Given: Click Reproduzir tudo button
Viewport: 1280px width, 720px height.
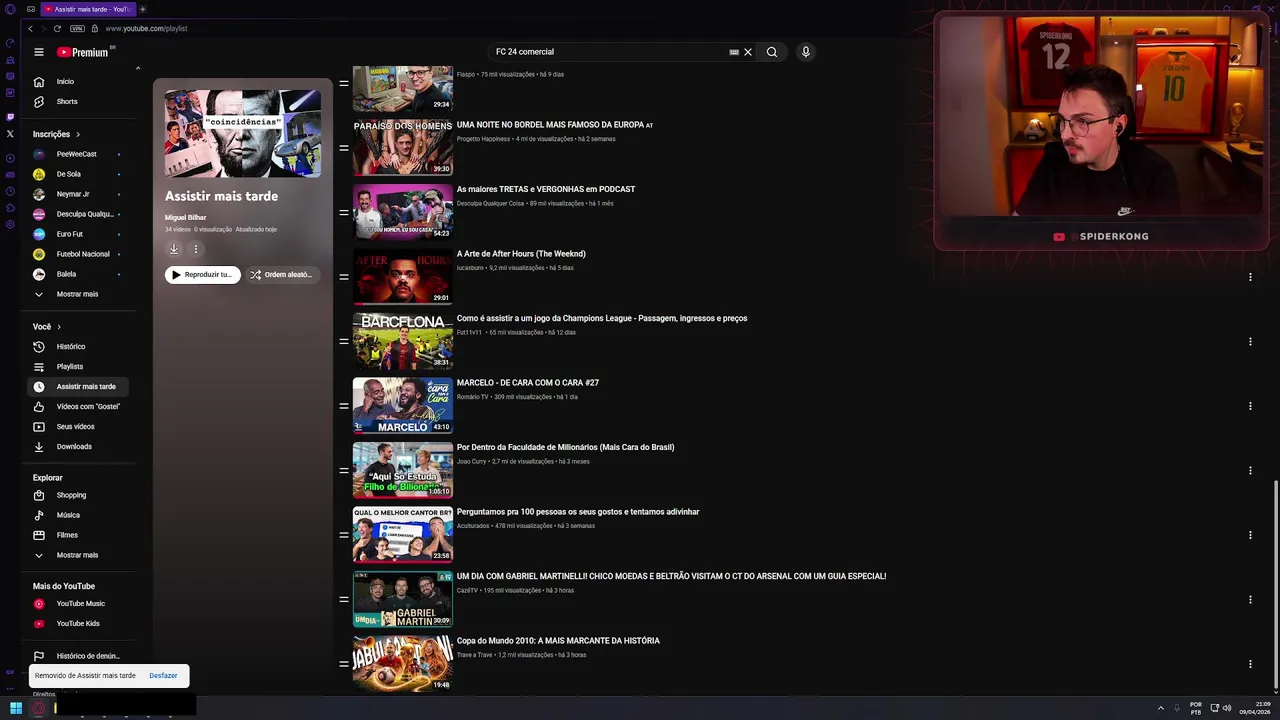Looking at the screenshot, I should pyautogui.click(x=203, y=274).
